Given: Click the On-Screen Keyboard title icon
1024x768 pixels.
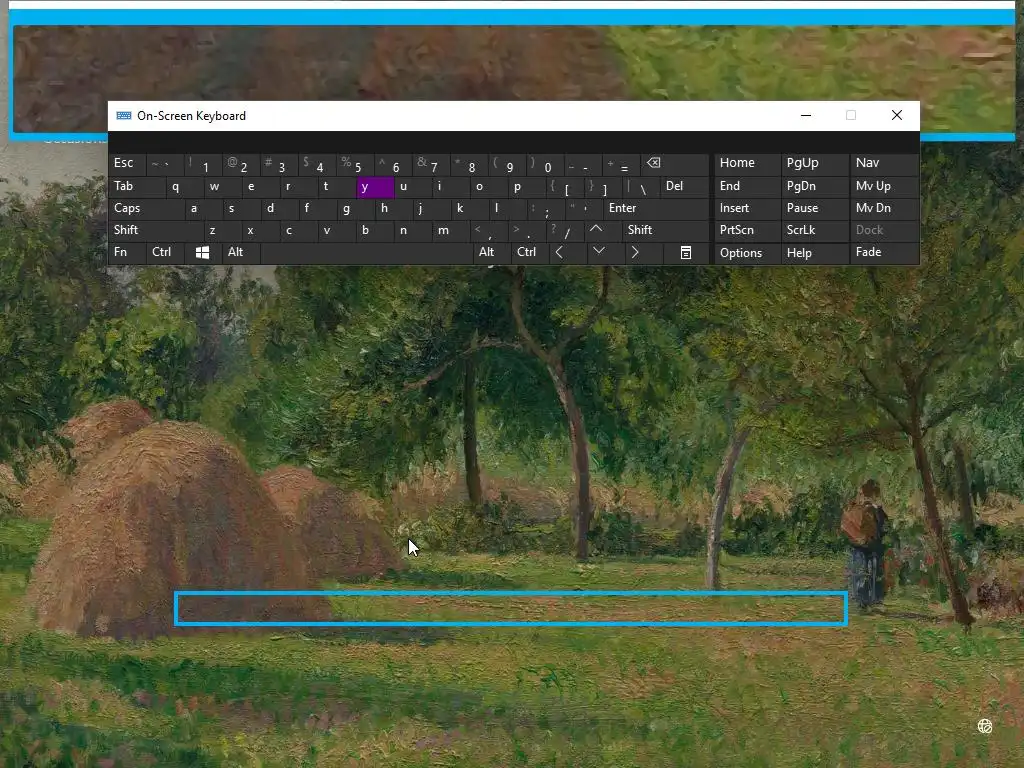Looking at the screenshot, I should 123,116.
